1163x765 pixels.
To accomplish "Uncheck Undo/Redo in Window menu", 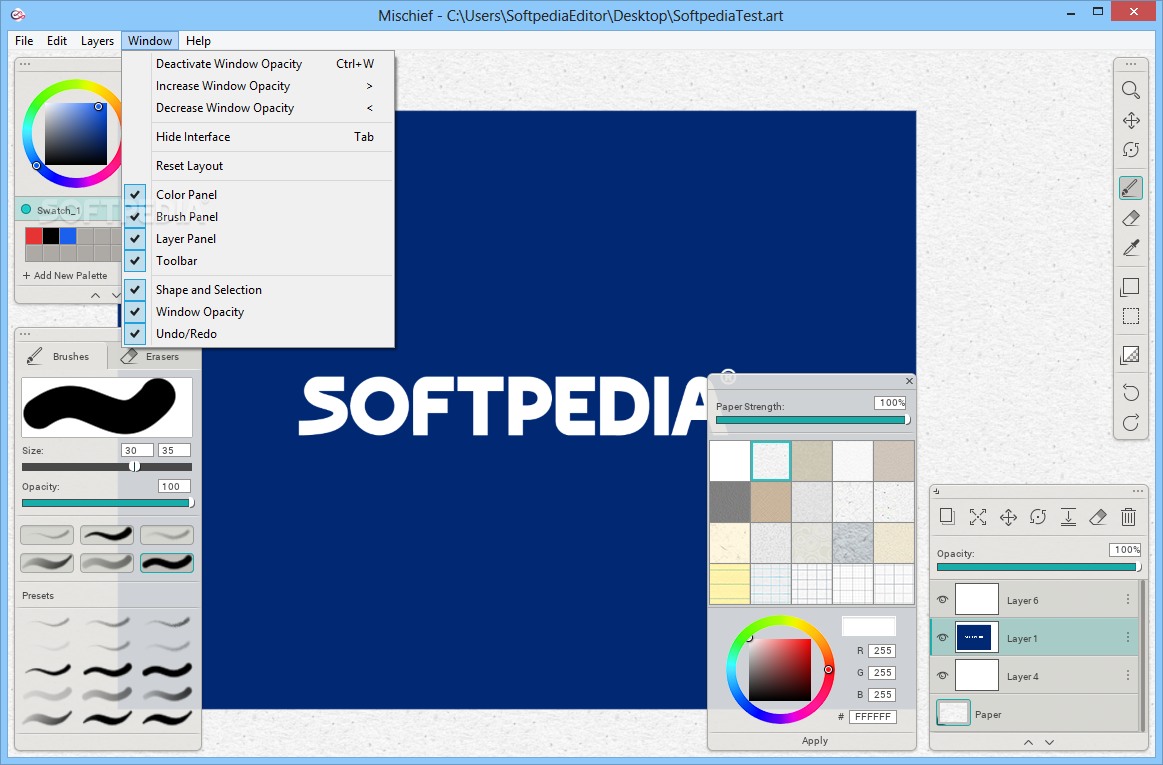I will [x=135, y=334].
